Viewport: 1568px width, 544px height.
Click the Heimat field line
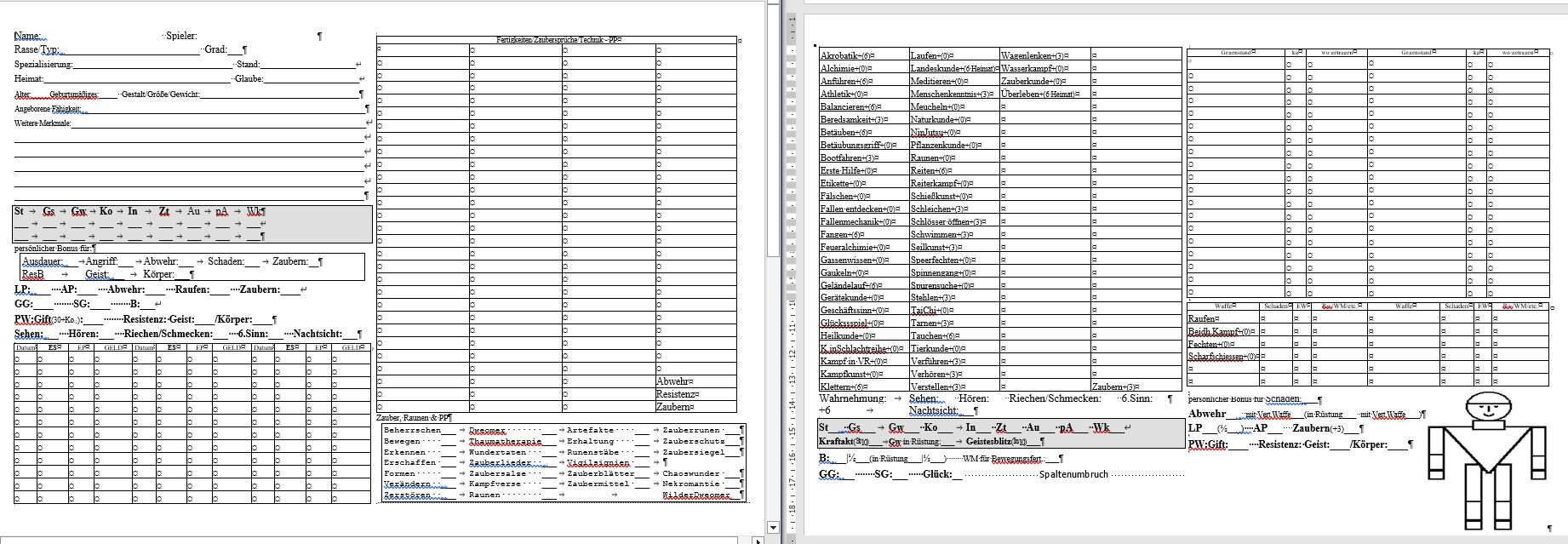point(136,79)
